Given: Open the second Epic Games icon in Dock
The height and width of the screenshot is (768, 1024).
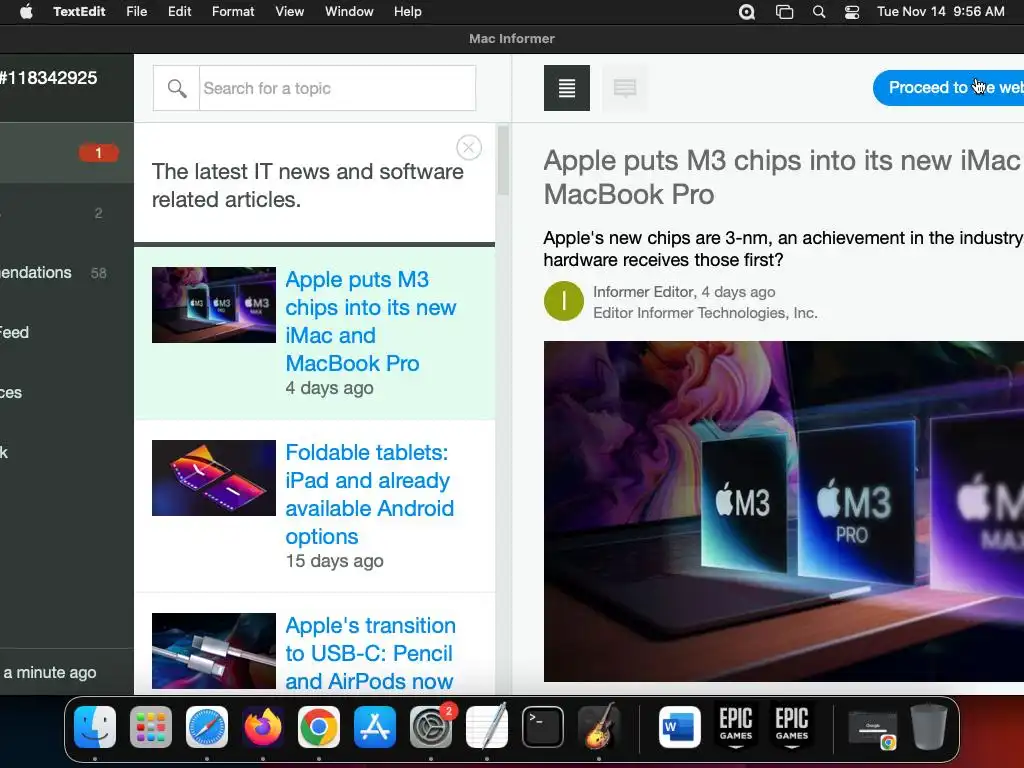Looking at the screenshot, I should (792, 727).
